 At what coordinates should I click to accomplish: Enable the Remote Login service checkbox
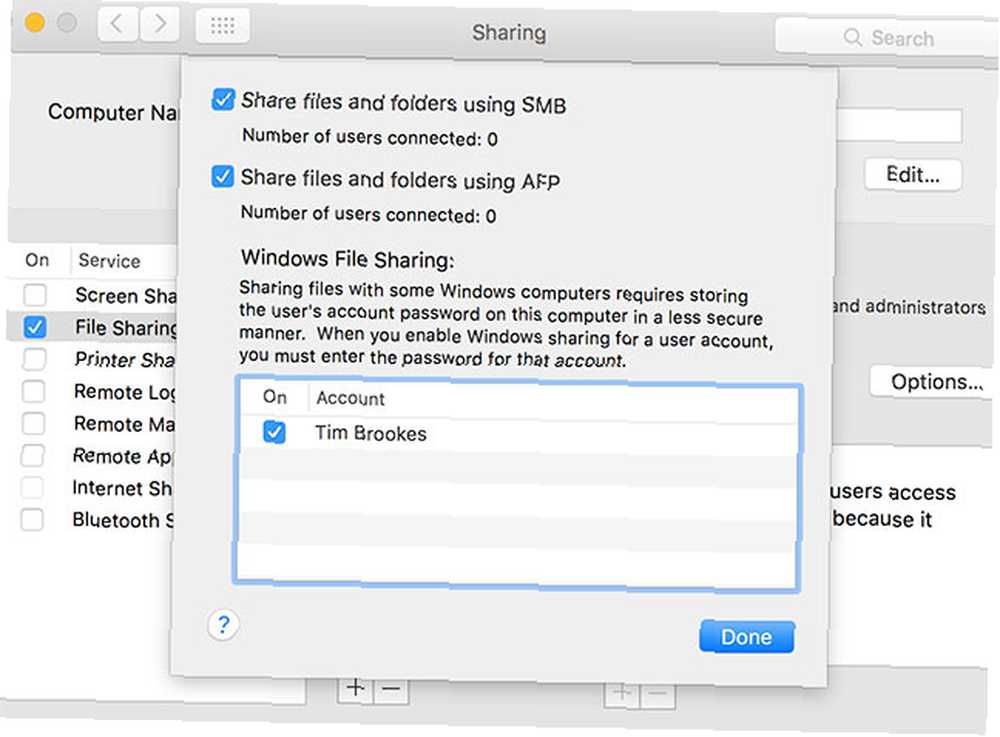[33, 391]
